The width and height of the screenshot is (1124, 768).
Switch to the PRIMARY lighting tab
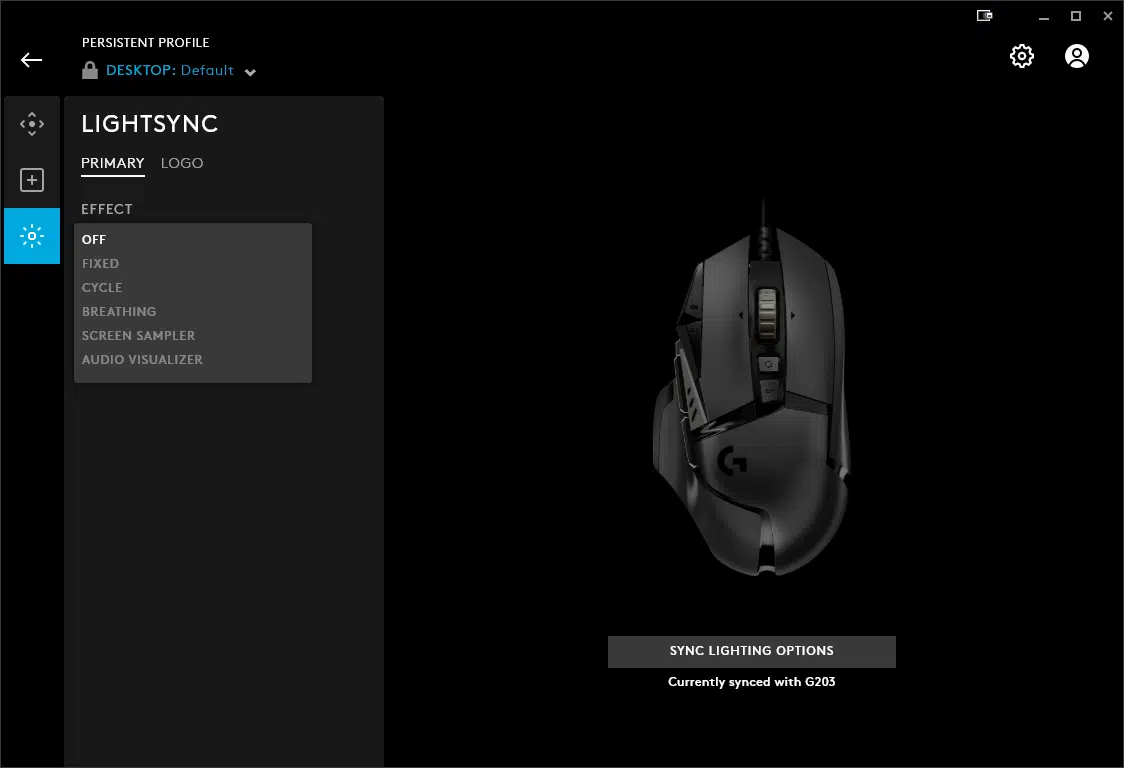pos(113,163)
